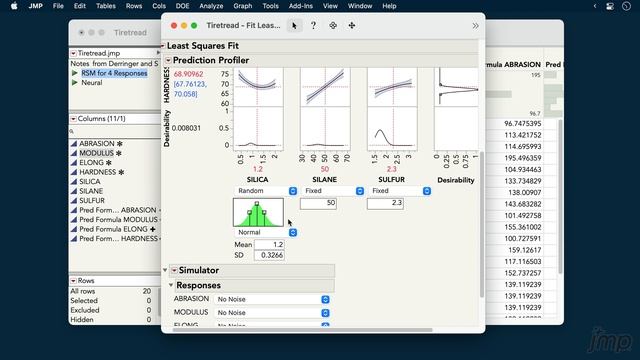Click the Pred Formula ELONG column icon
This screenshot has width=640, height=360.
tap(74, 229)
